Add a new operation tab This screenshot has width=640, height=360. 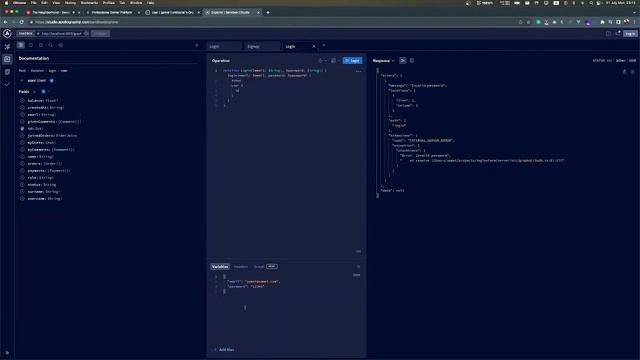tap(324, 45)
